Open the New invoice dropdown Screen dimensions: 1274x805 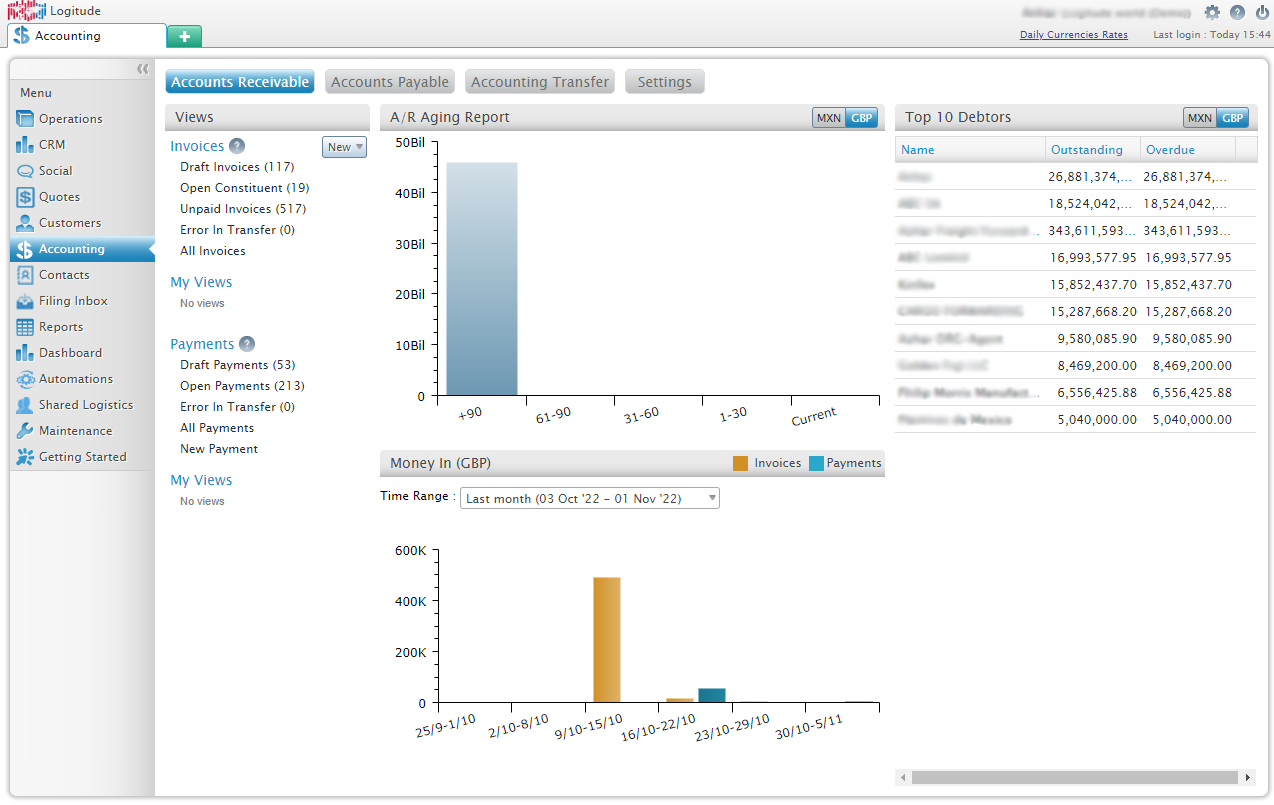coord(345,147)
